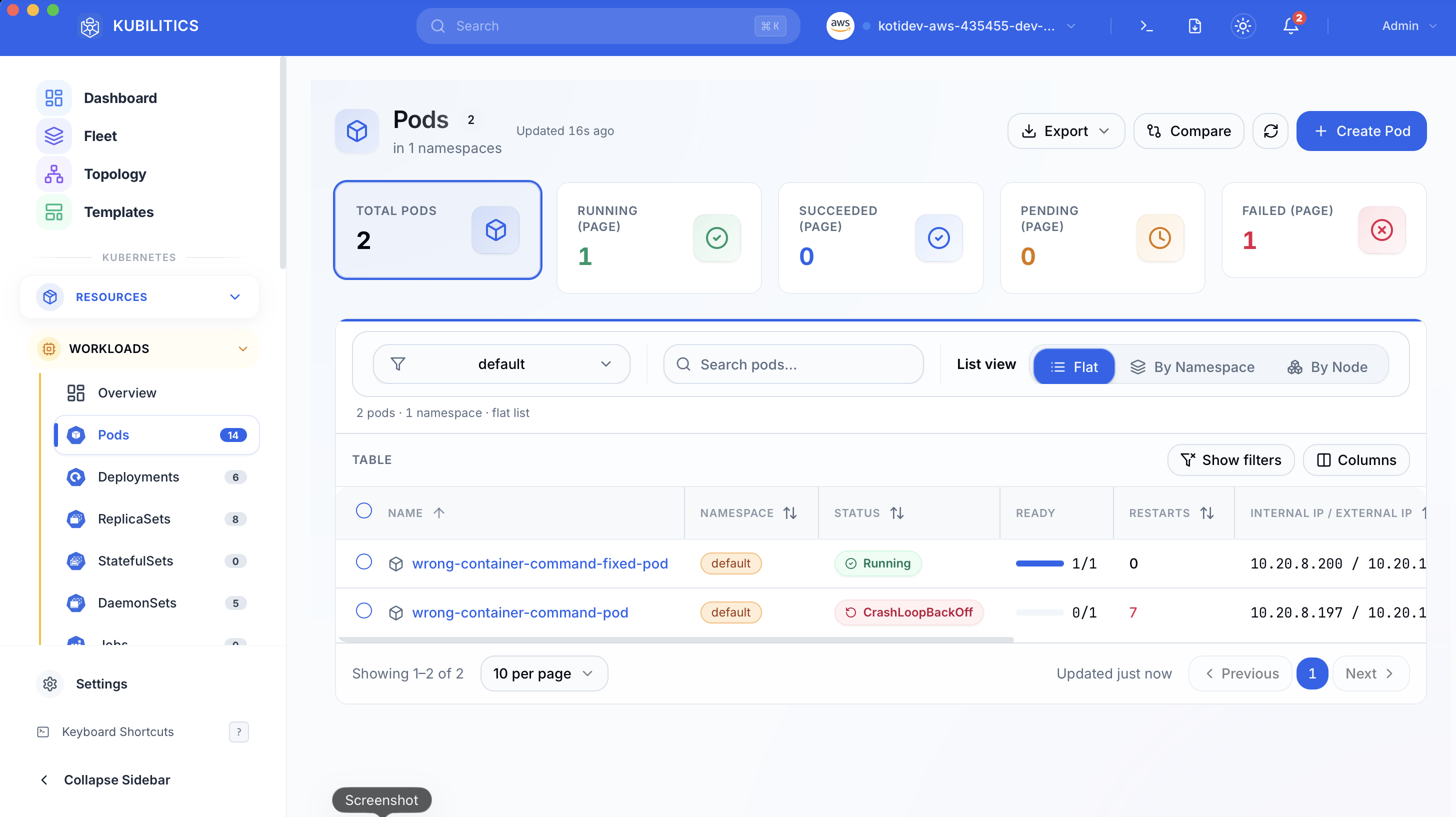This screenshot has width=1456, height=817.
Task: Click the notifications bell icon
Action: click(1290, 26)
